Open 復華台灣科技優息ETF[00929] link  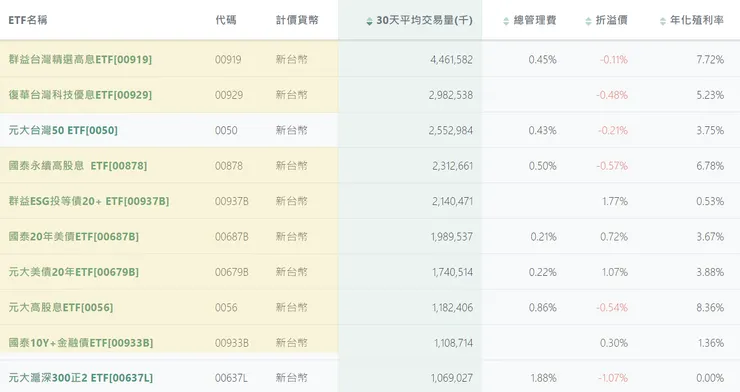[80, 95]
